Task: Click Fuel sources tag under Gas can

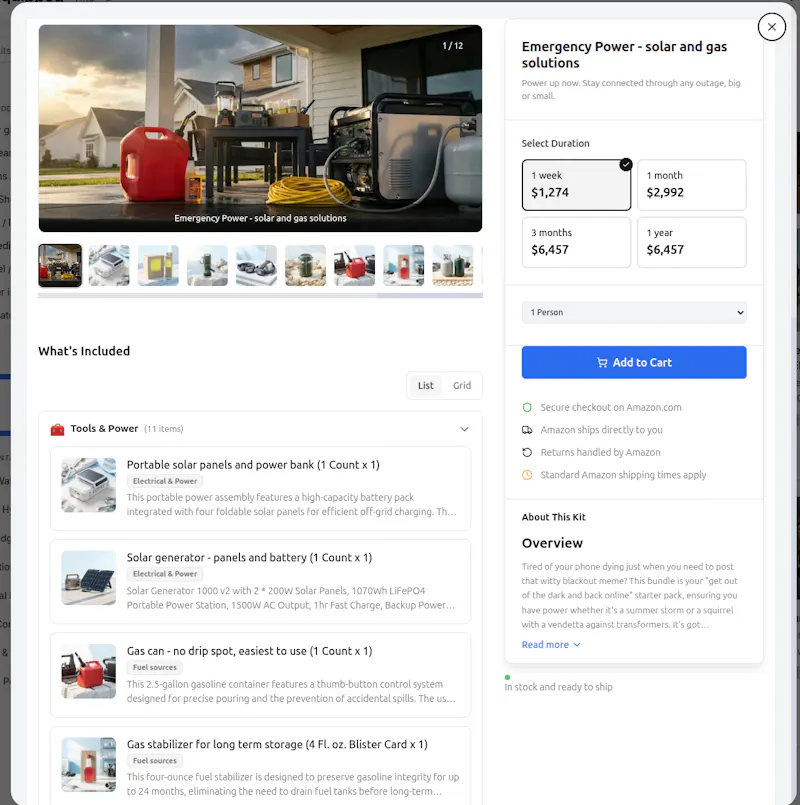Action: (155, 667)
